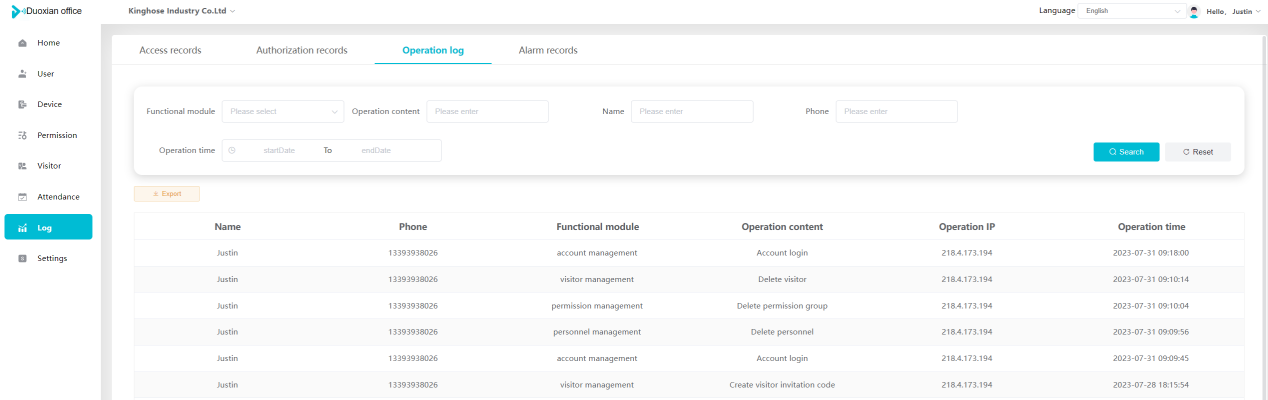The image size is (1268, 400).
Task: Switch to the Access records tab
Action: pos(170,50)
